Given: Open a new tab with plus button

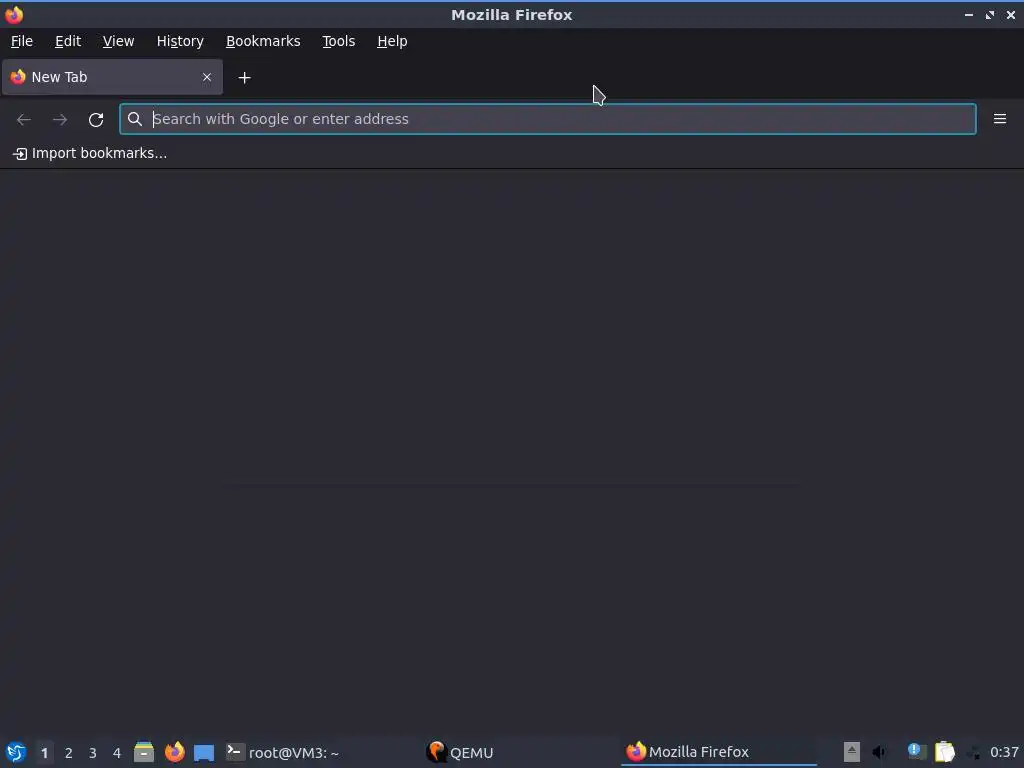Looking at the screenshot, I should pyautogui.click(x=244, y=78).
